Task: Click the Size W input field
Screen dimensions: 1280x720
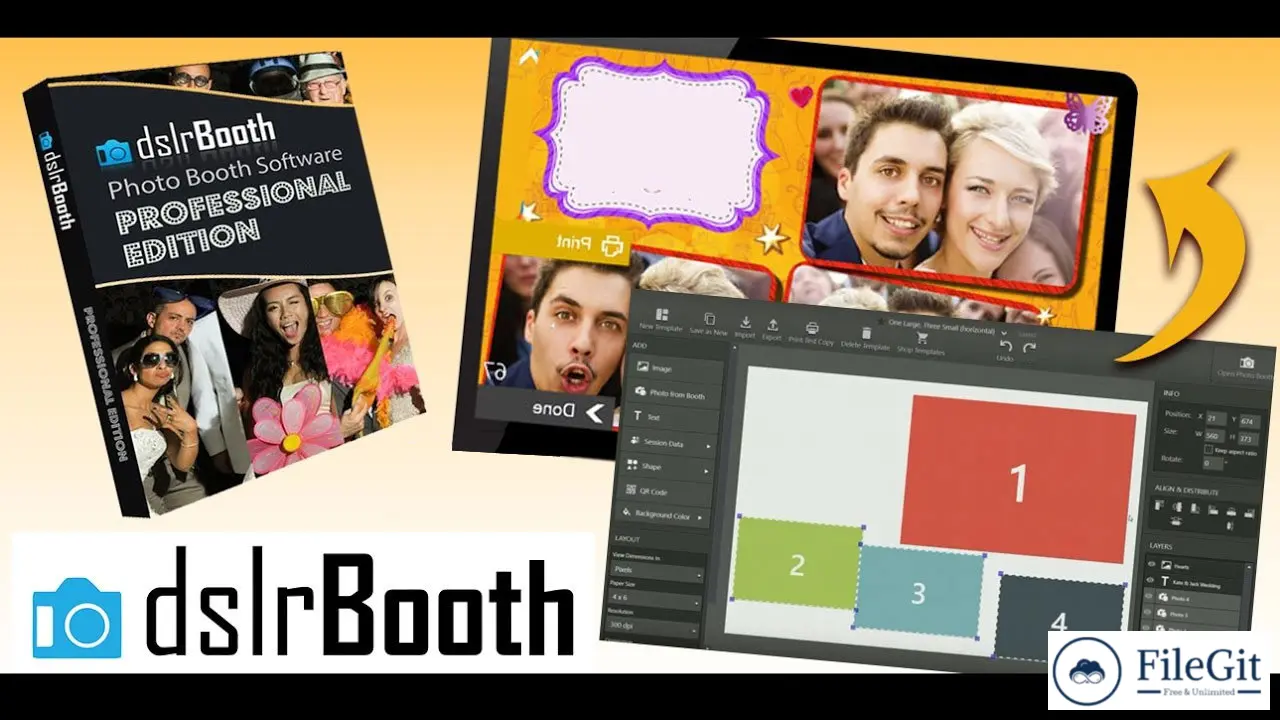Action: point(1215,435)
